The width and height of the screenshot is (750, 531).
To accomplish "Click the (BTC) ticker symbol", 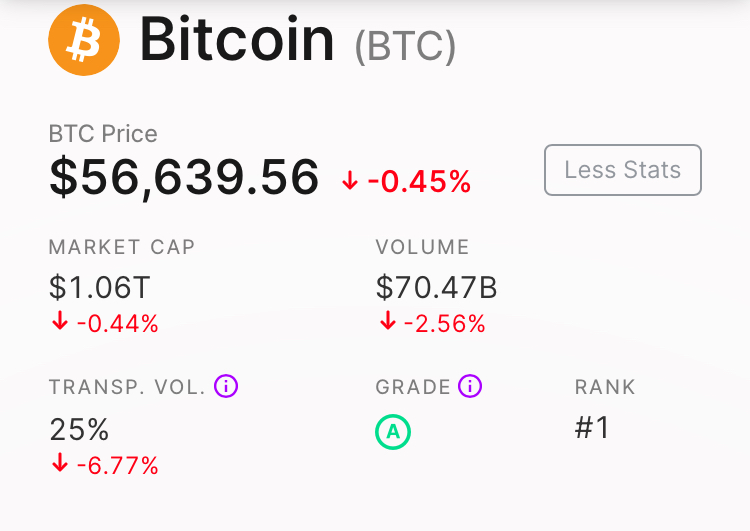I will 405,47.
